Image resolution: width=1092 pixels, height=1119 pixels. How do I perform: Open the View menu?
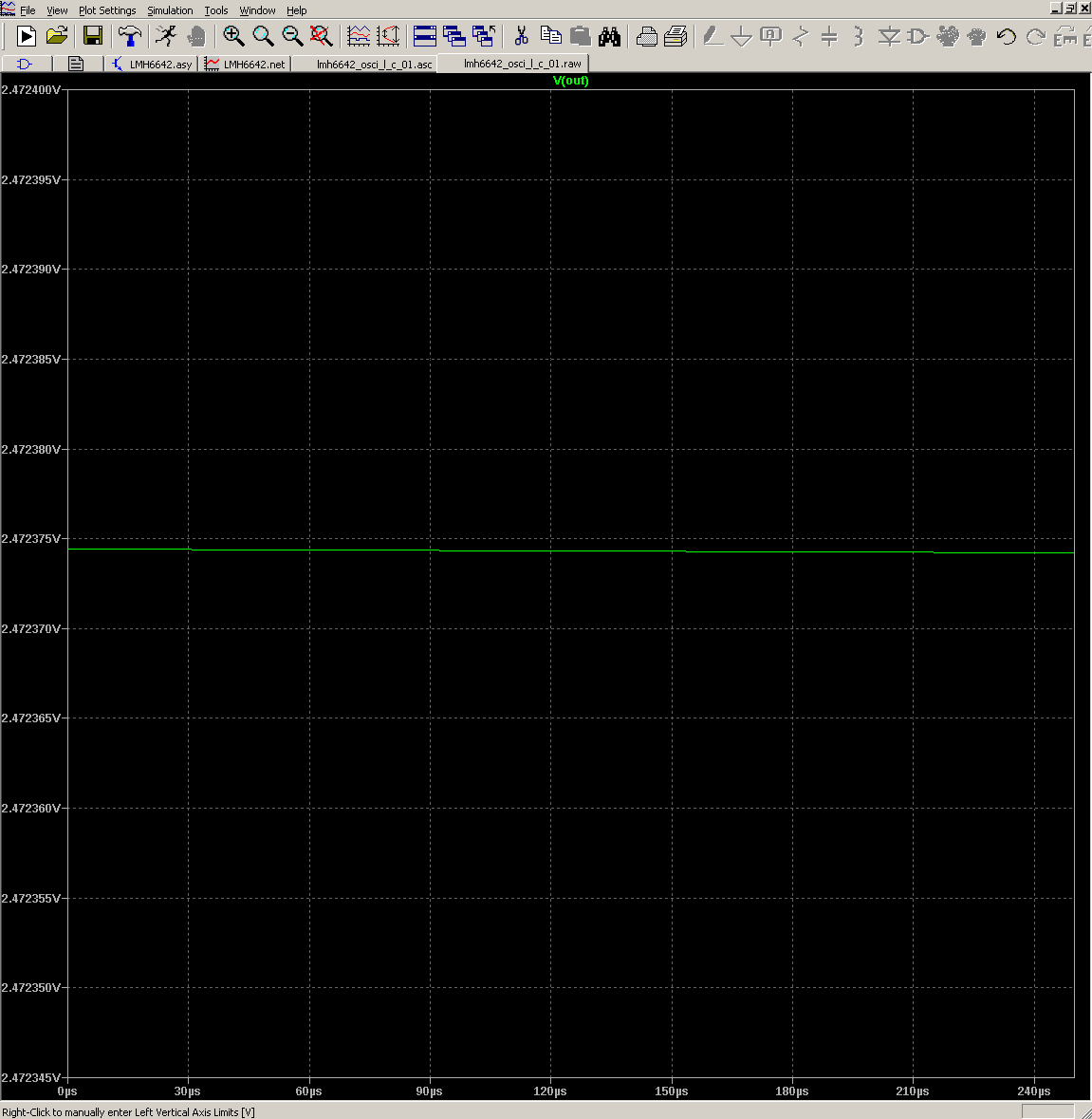point(57,10)
